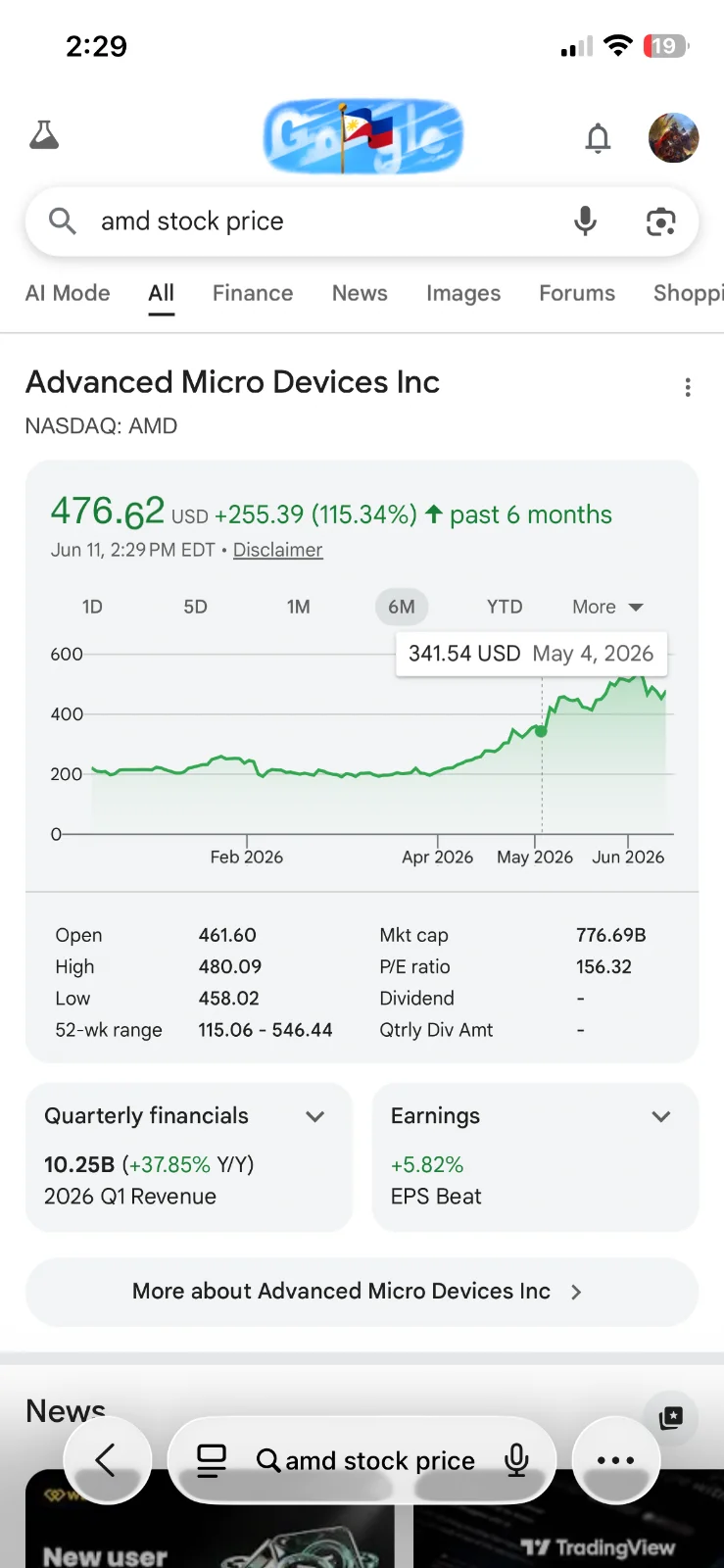Open the bottom bar ellipsis menu
724x1568 pixels.
[616, 1460]
